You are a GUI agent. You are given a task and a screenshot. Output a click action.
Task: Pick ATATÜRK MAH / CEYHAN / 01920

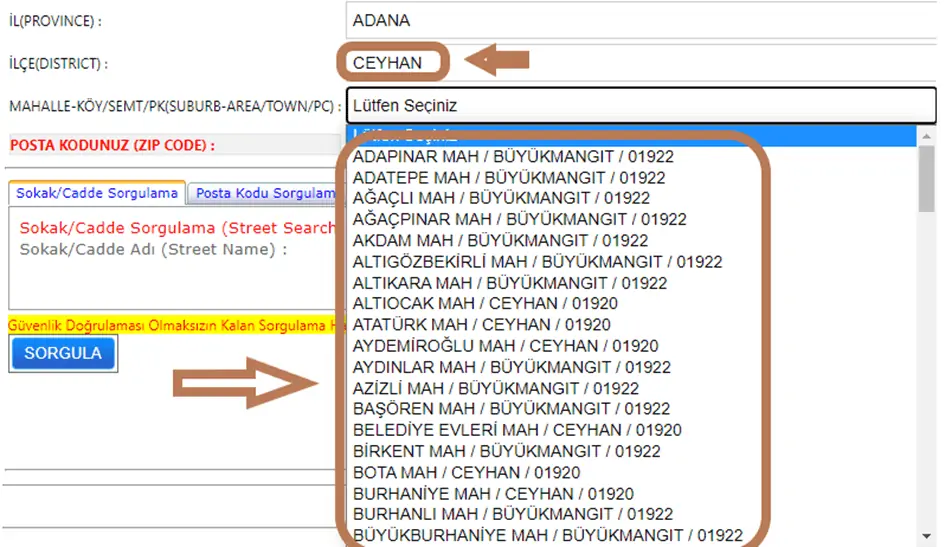(x=481, y=325)
